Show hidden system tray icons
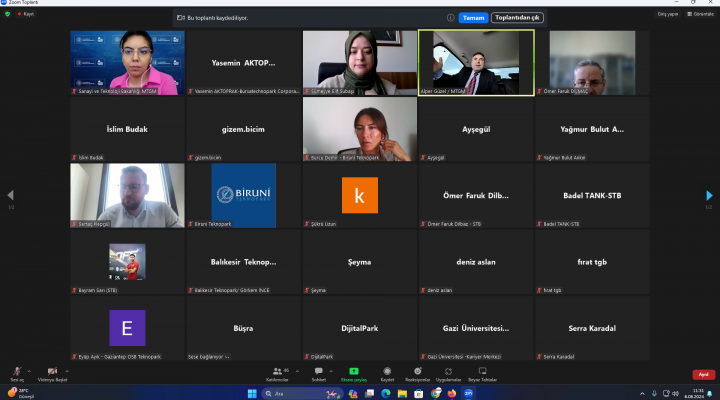720x400 pixels. tap(642, 394)
